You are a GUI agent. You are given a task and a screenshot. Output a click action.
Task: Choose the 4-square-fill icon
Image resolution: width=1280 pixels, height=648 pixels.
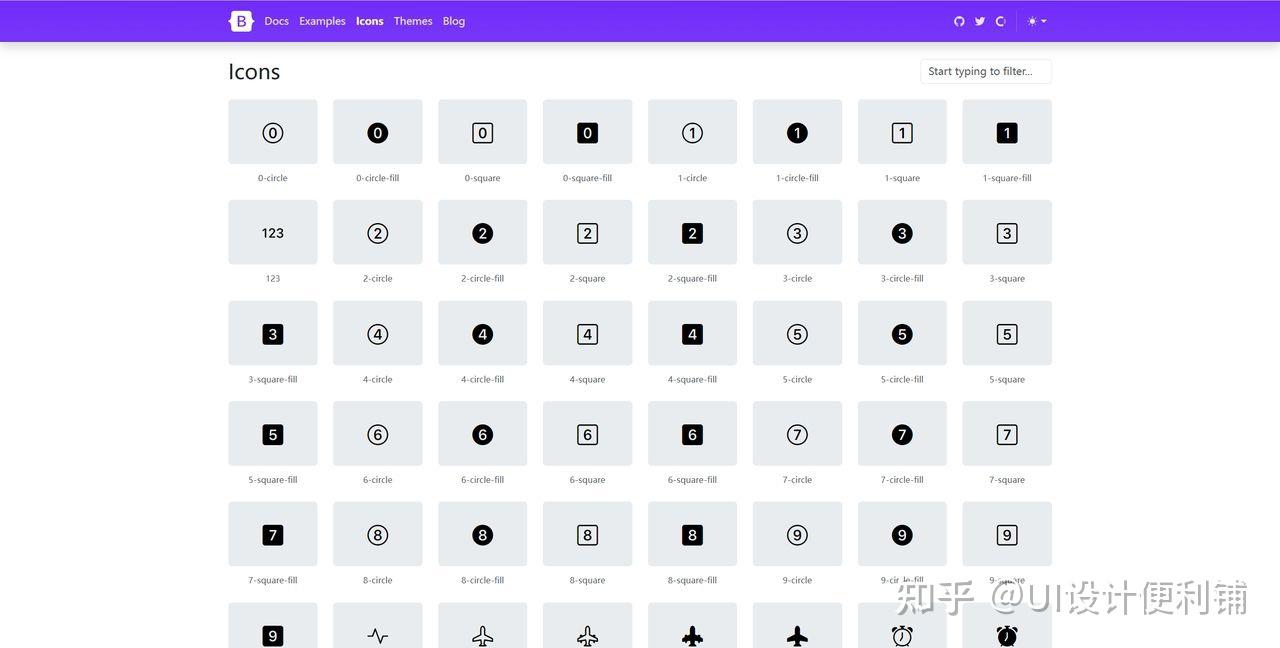693,333
